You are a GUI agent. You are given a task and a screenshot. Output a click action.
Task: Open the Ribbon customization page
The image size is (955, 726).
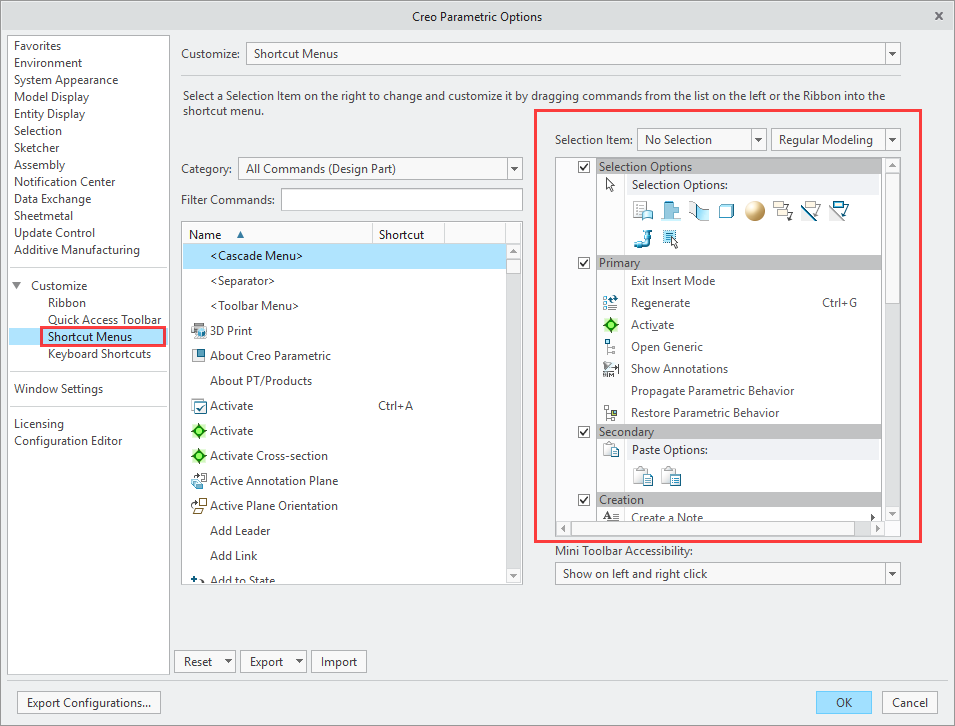67,303
